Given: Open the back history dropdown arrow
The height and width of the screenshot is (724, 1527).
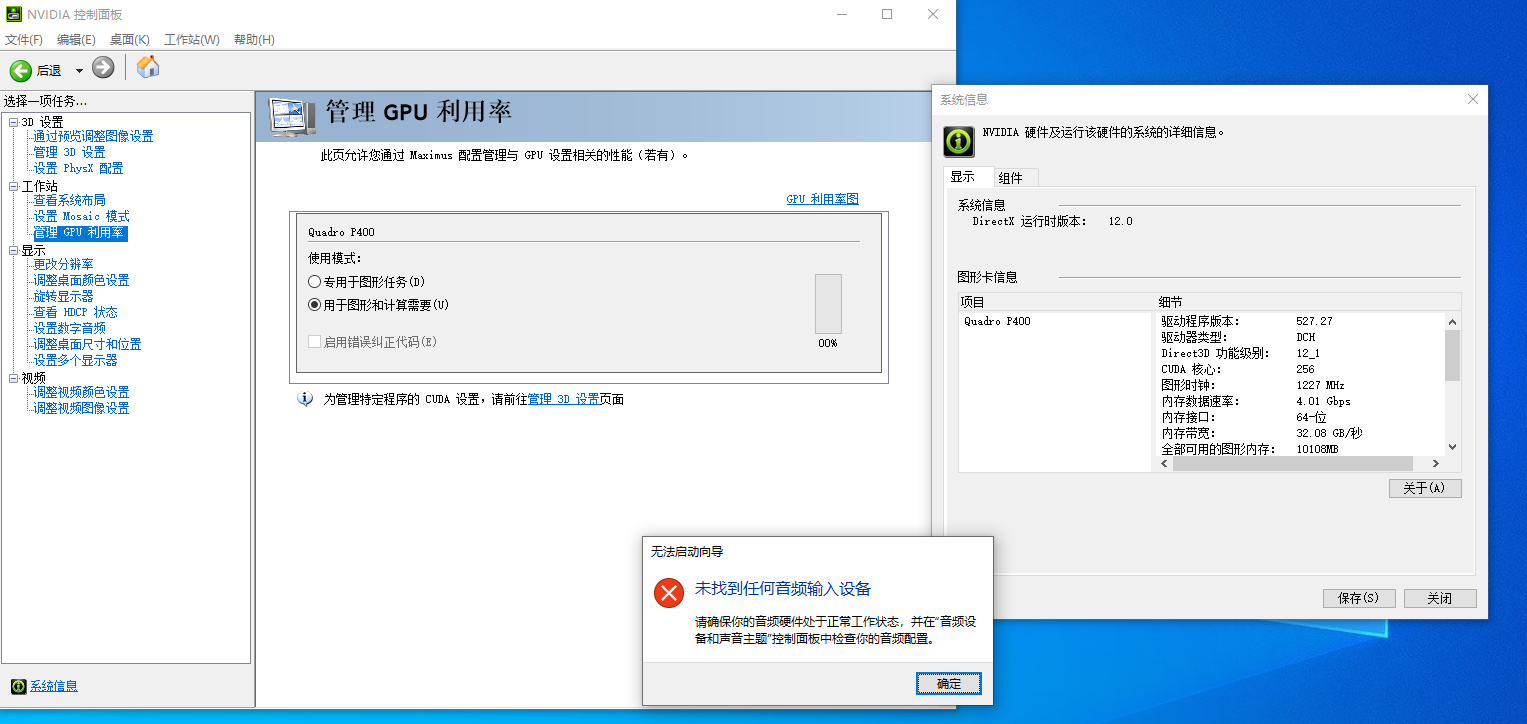Looking at the screenshot, I should [x=79, y=71].
